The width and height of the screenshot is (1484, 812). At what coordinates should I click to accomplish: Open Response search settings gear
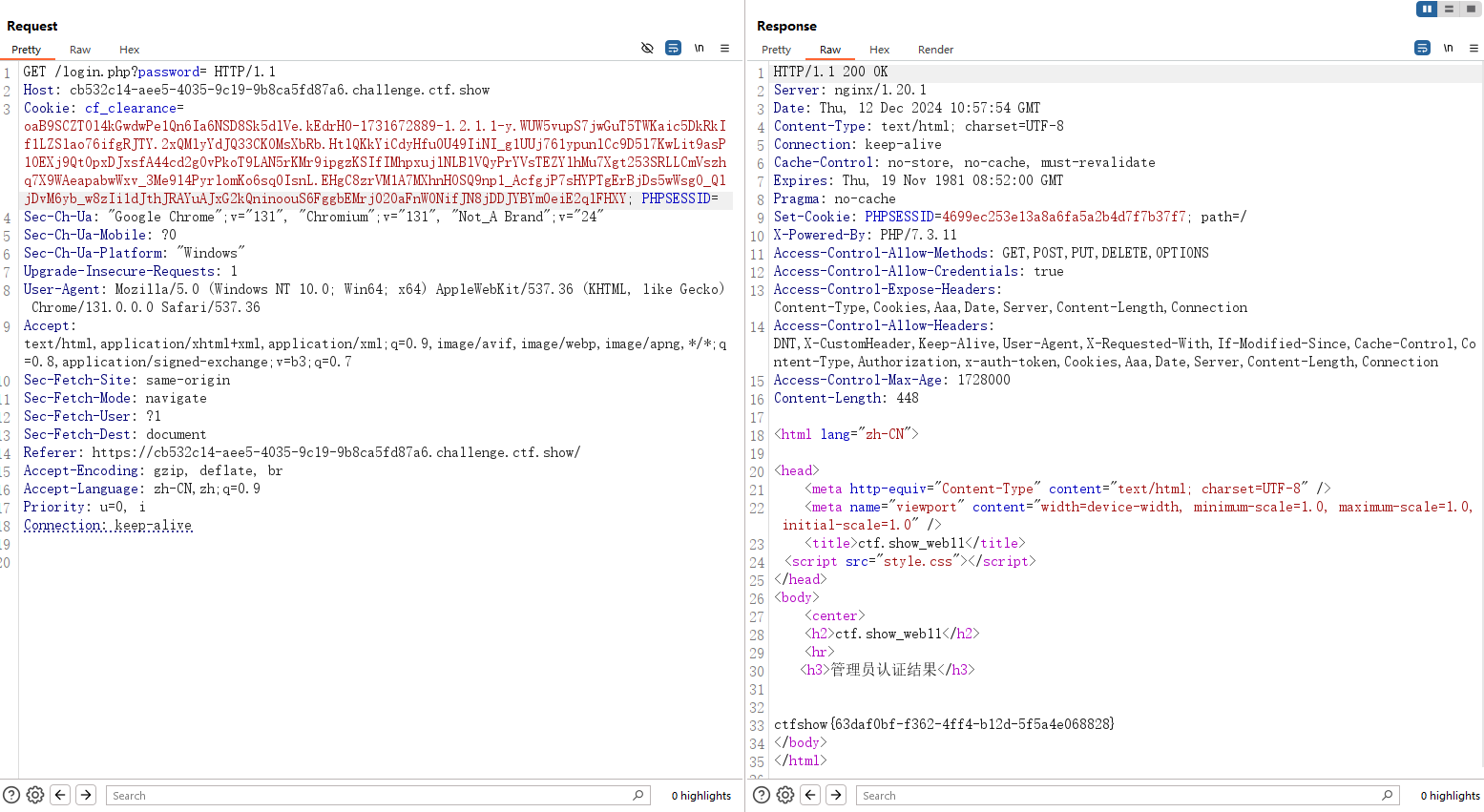[x=785, y=795]
